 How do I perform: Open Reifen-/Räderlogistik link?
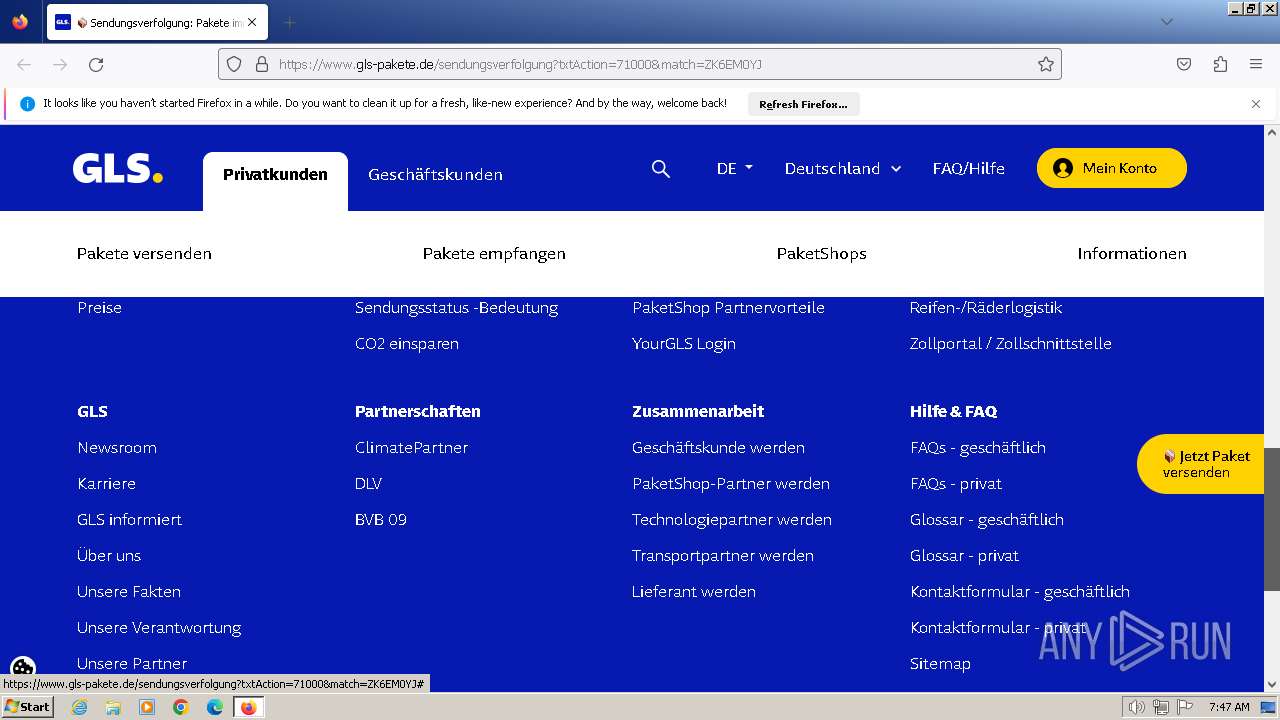pos(986,308)
